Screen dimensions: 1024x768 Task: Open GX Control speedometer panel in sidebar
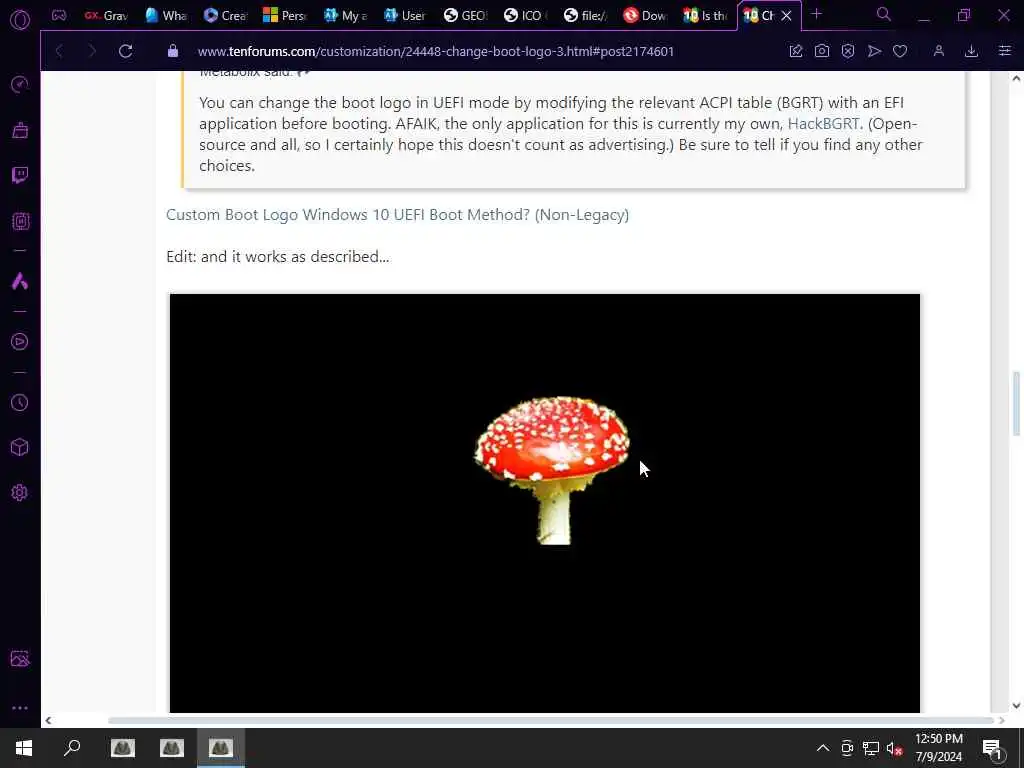[20, 84]
